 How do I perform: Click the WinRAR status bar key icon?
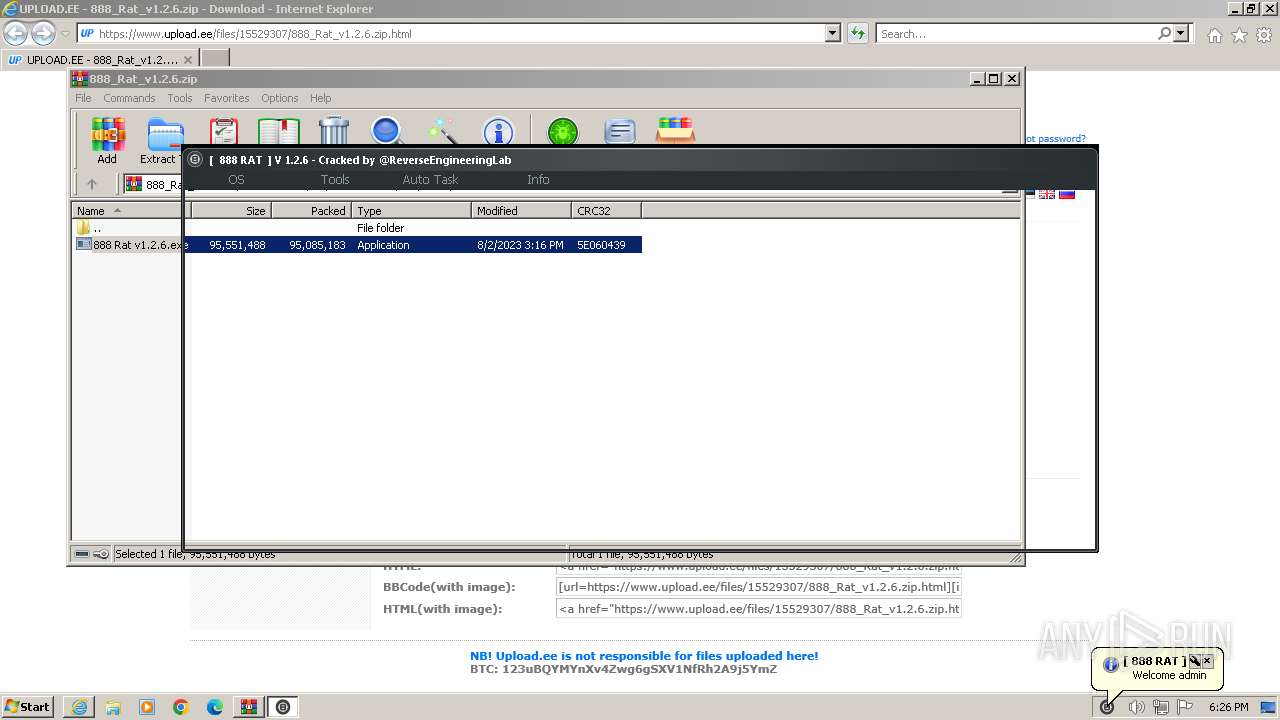pyautogui.click(x=100, y=554)
